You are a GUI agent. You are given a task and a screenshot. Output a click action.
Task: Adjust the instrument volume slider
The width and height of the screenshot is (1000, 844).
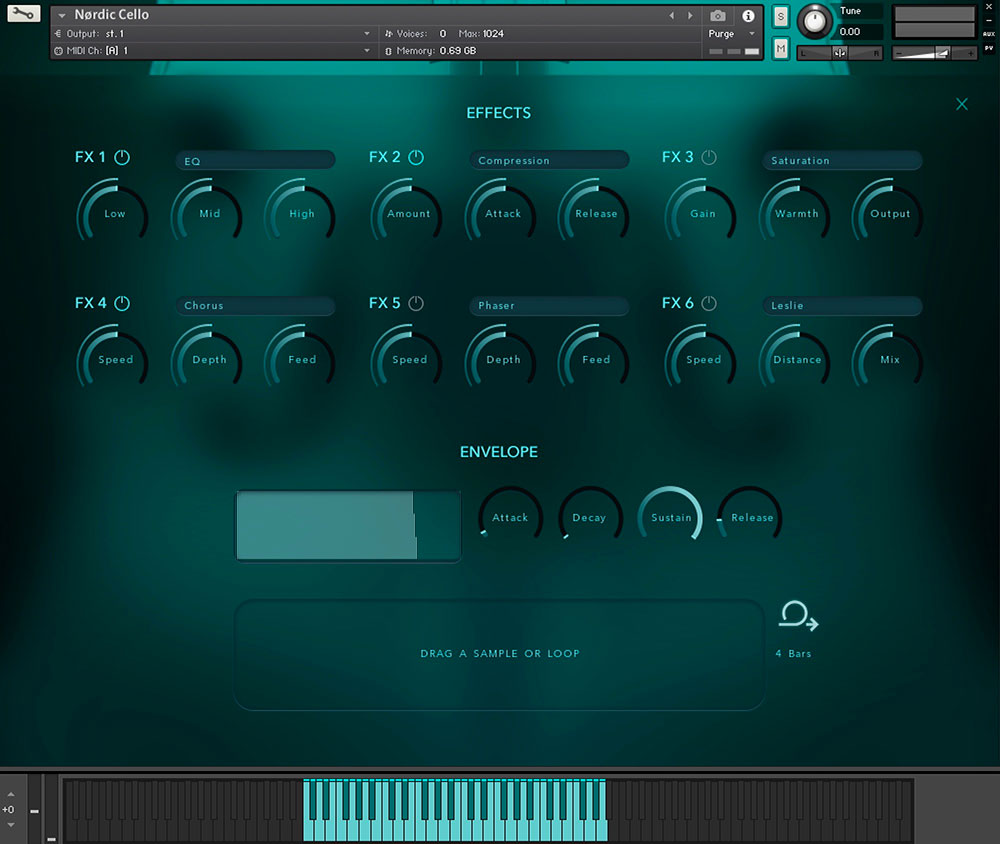pos(934,53)
